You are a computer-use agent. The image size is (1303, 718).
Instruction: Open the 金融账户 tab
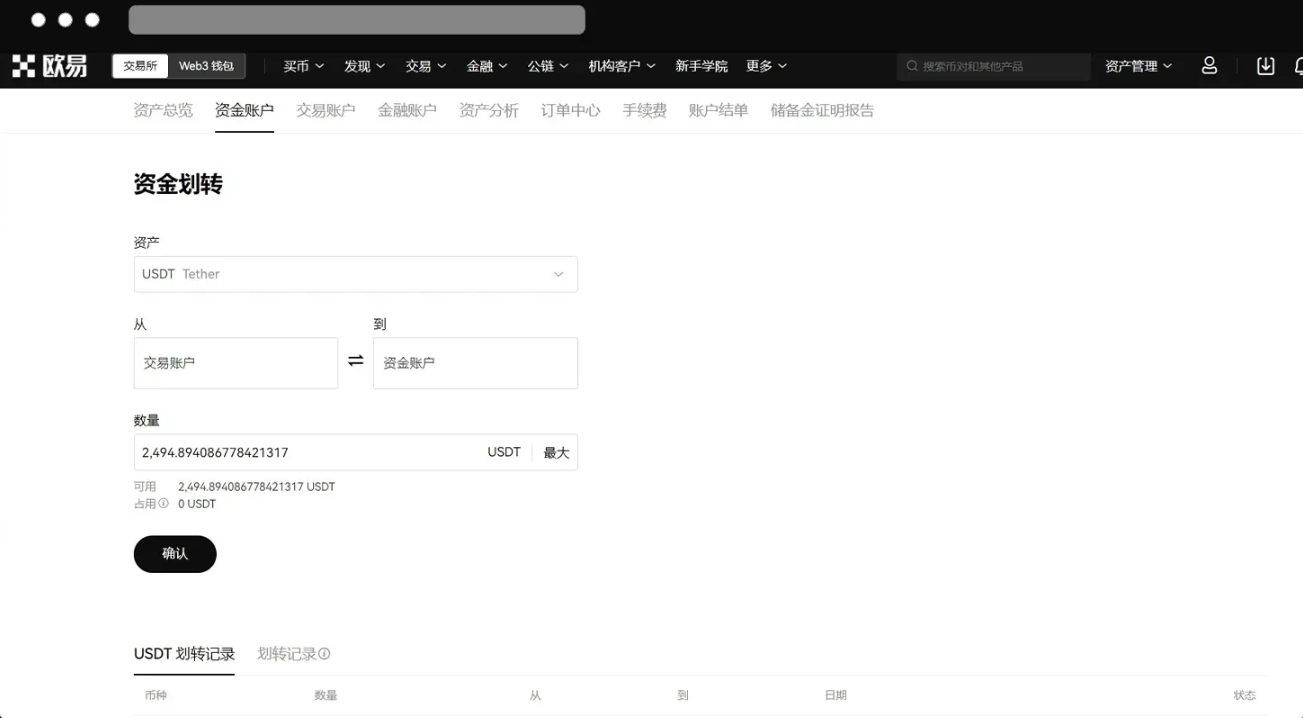407,110
